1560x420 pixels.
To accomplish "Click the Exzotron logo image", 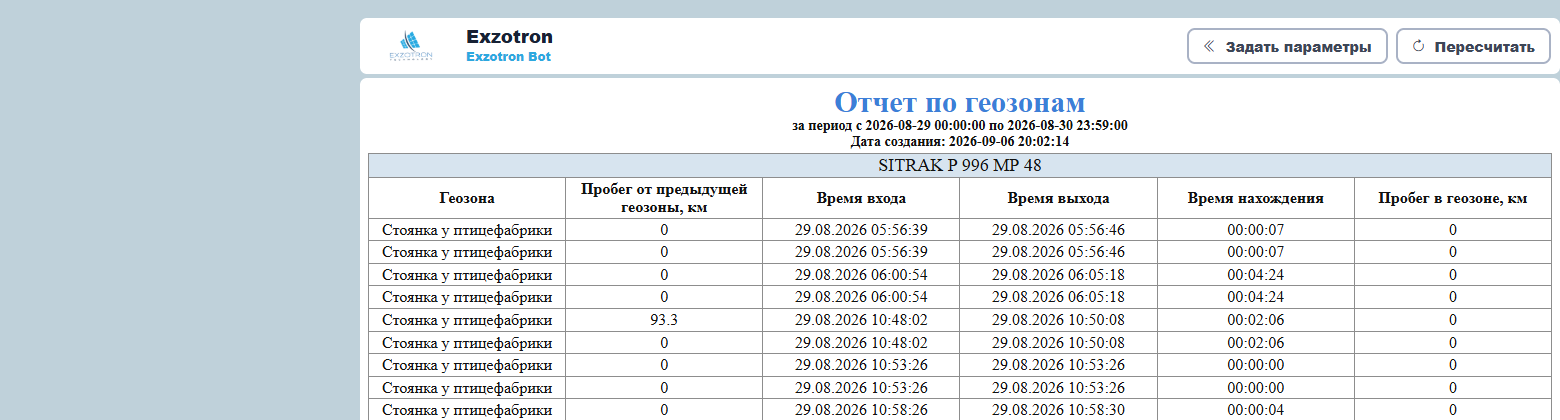I will coord(411,46).
